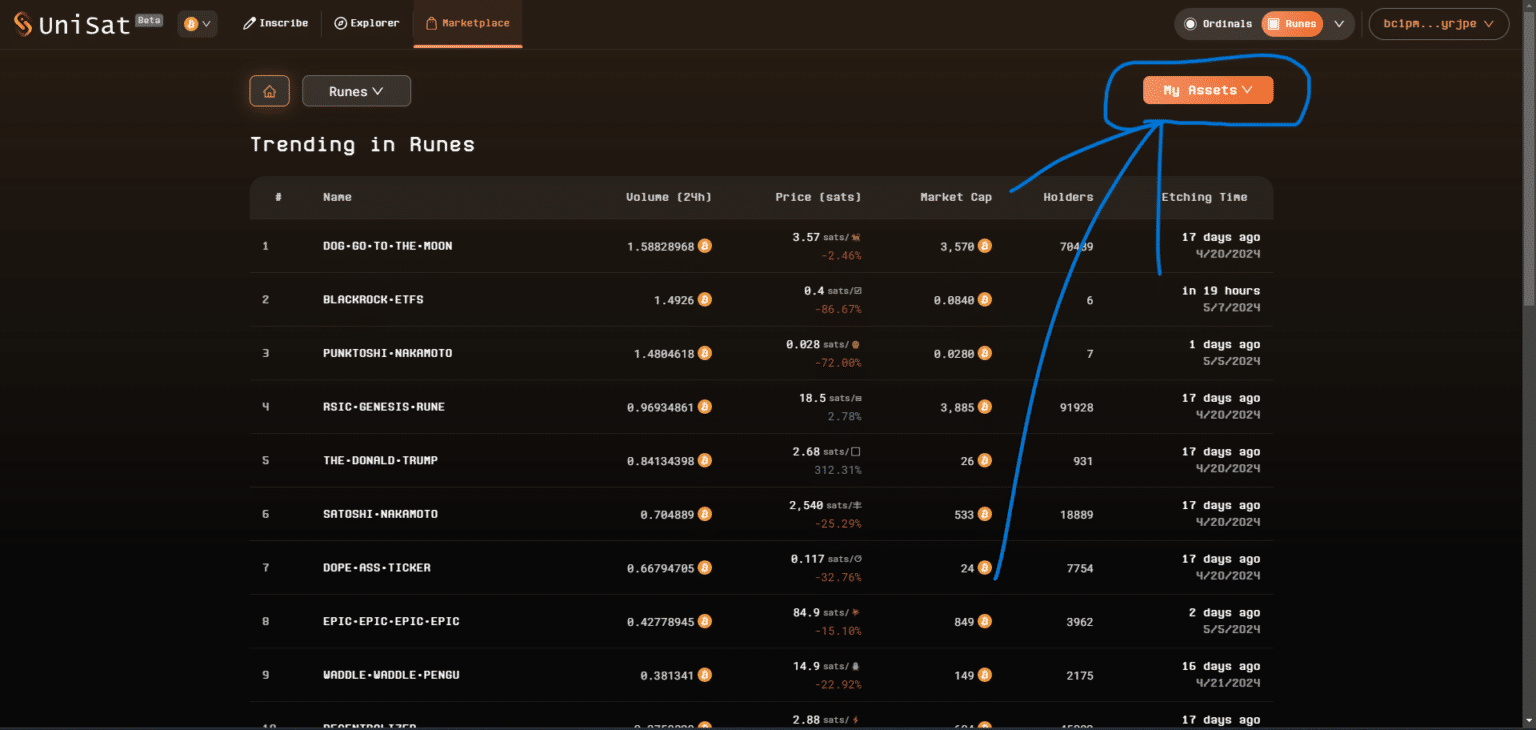Toggle the Ordinals radio circle
Viewport: 1536px width, 730px height.
1189,23
